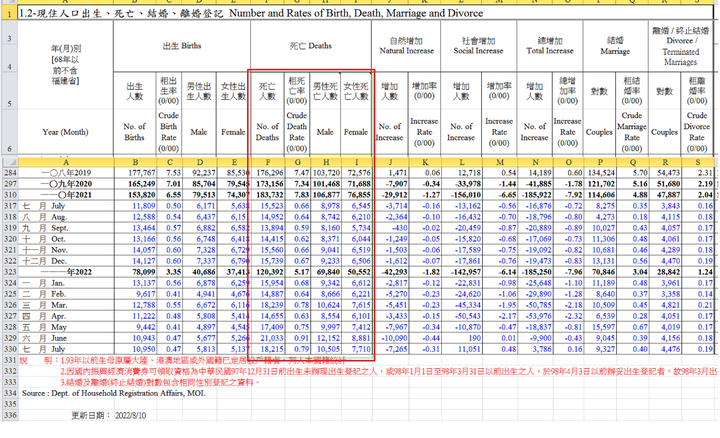Select cell "3,786" total increase in row 330
The height and width of the screenshot is (438, 720).
[534, 349]
